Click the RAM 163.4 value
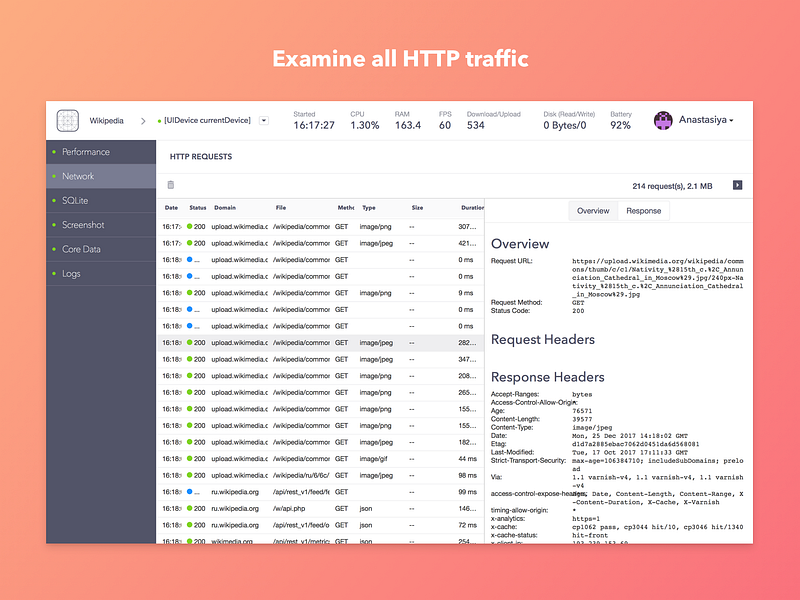 tap(408, 126)
